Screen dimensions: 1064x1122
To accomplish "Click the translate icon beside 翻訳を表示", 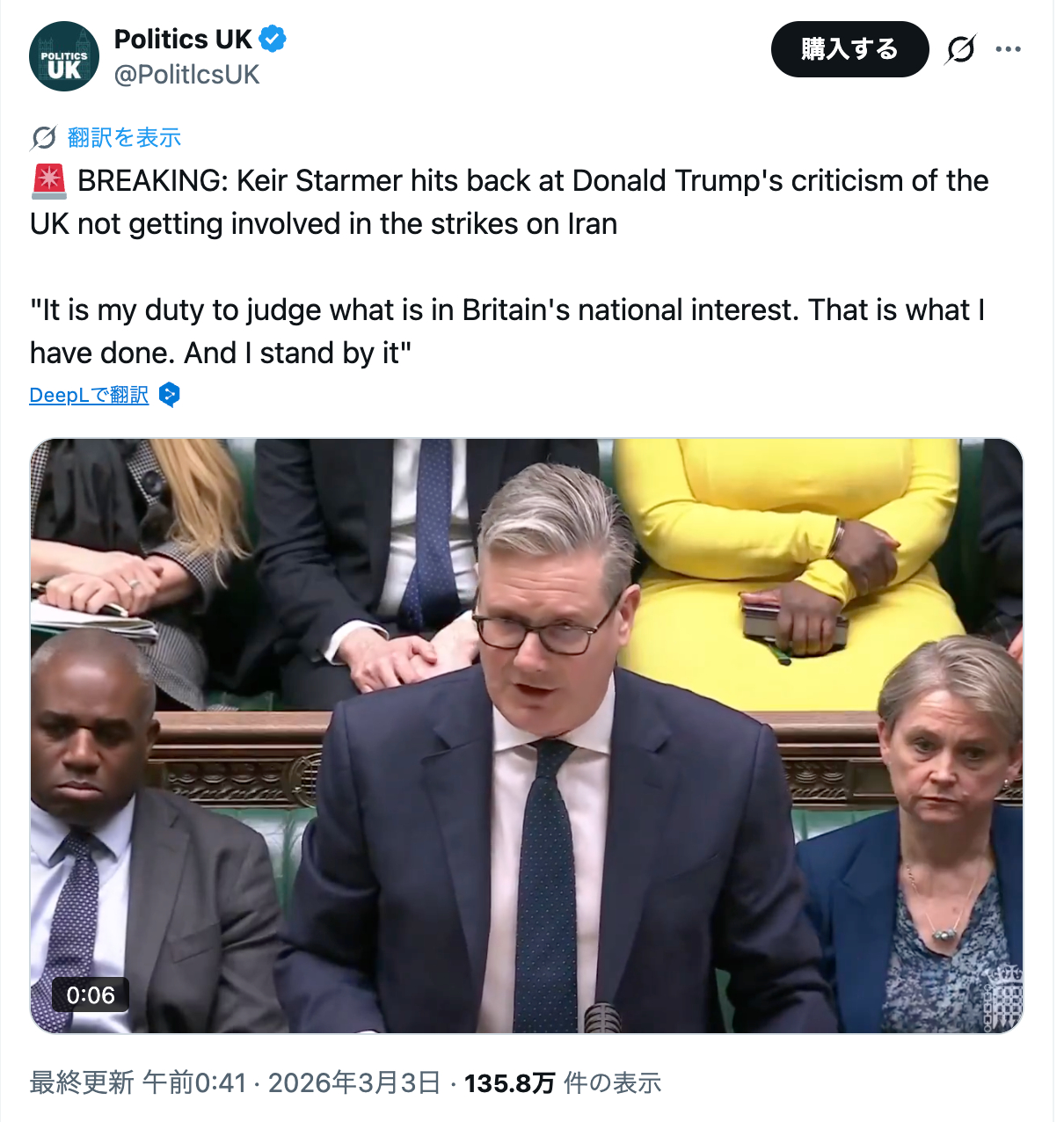I will 43,138.
